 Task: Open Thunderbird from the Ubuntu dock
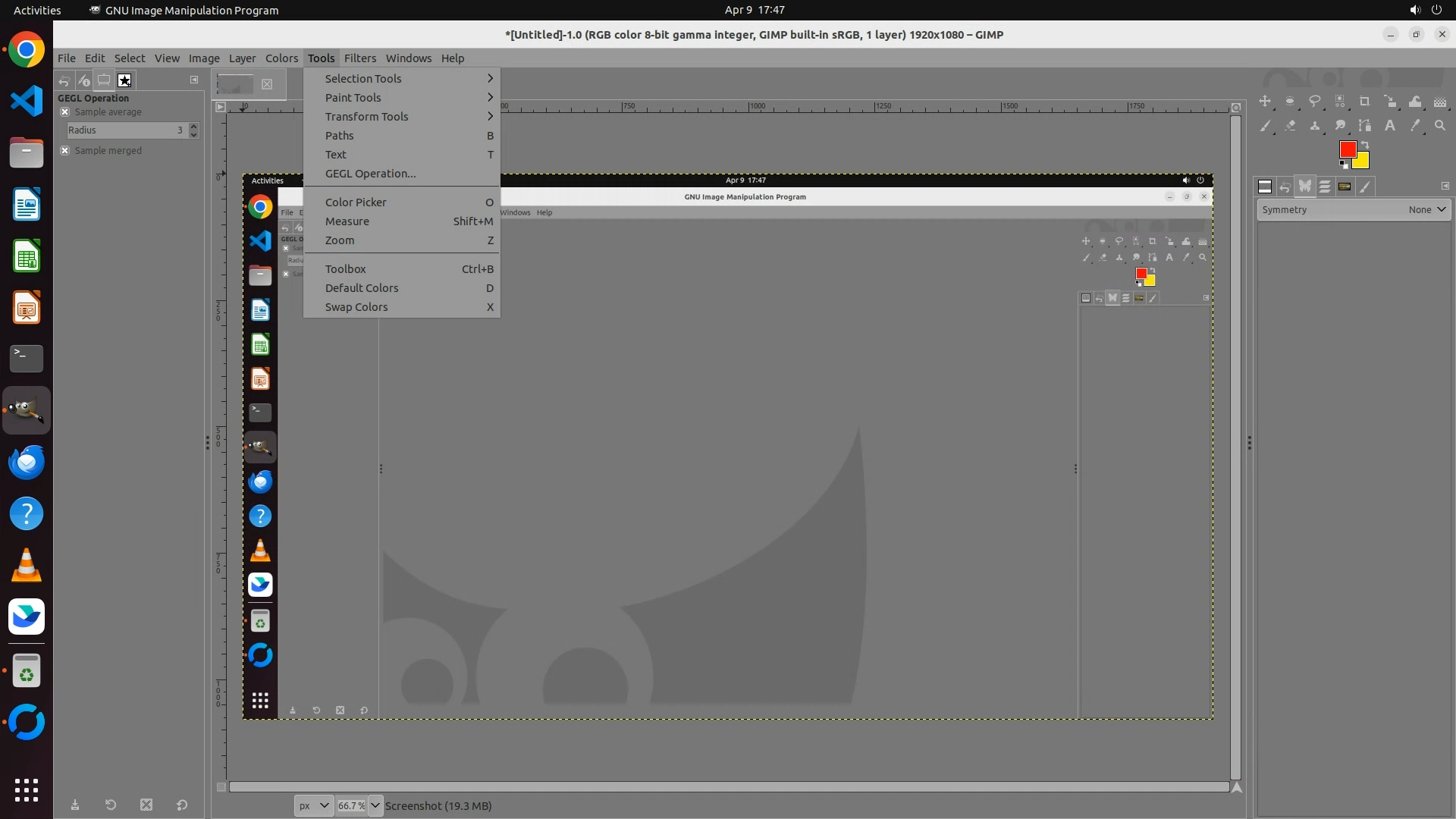tap(27, 463)
